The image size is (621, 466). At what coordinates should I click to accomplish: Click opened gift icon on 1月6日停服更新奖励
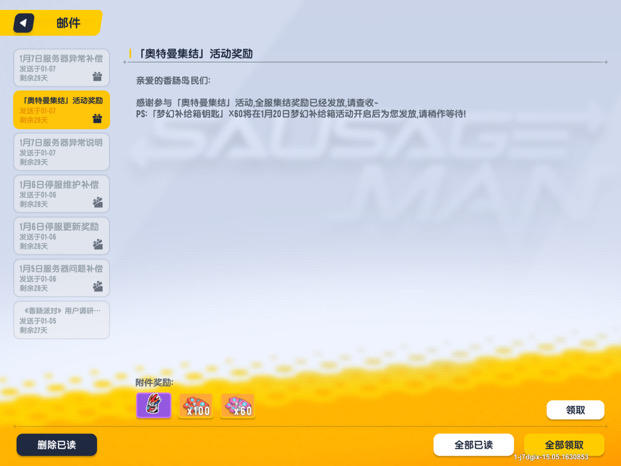(97, 244)
